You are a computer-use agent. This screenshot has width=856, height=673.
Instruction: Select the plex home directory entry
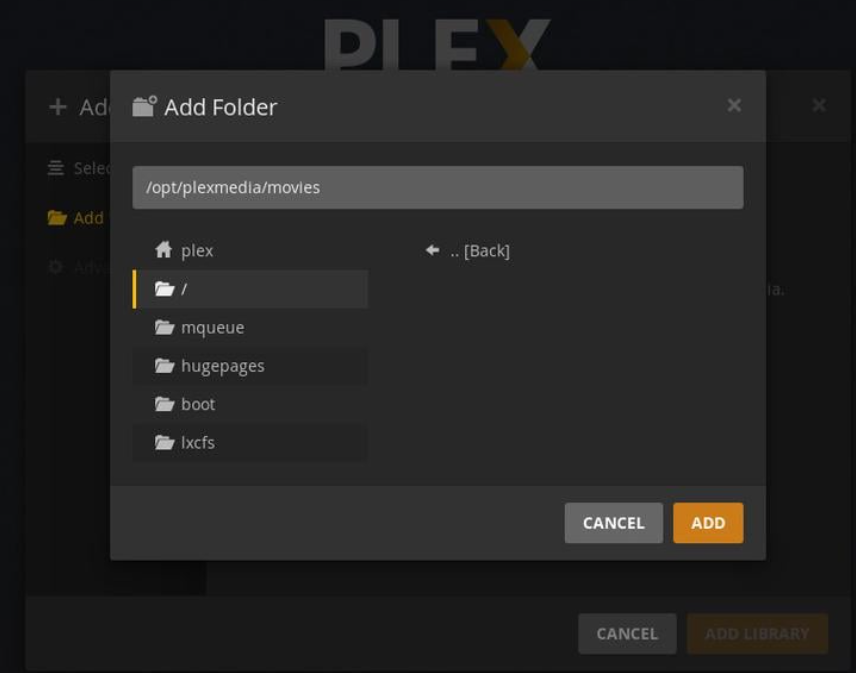click(251, 251)
